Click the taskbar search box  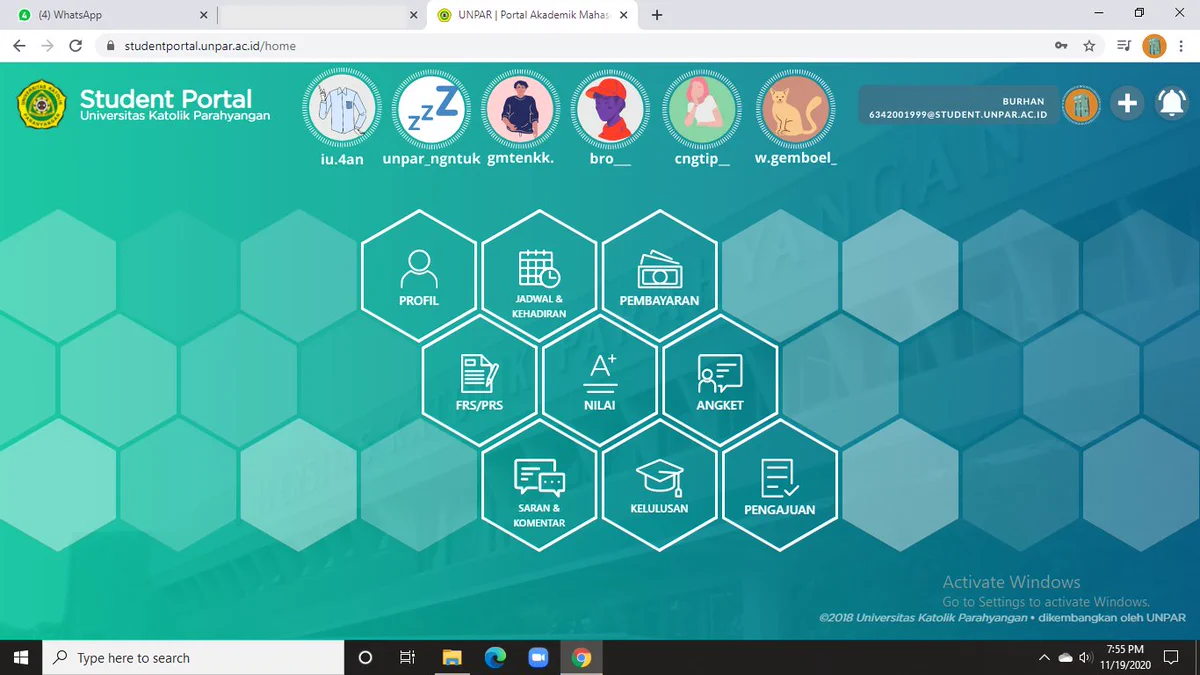pyautogui.click(x=194, y=657)
